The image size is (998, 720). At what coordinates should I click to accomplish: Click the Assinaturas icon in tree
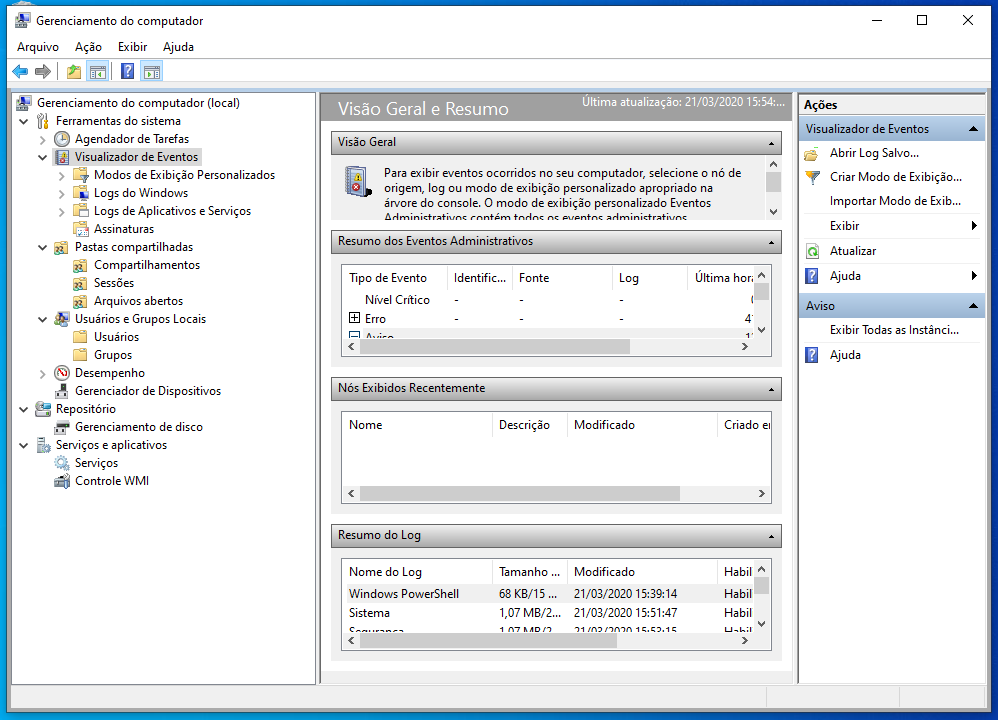pyautogui.click(x=81, y=229)
